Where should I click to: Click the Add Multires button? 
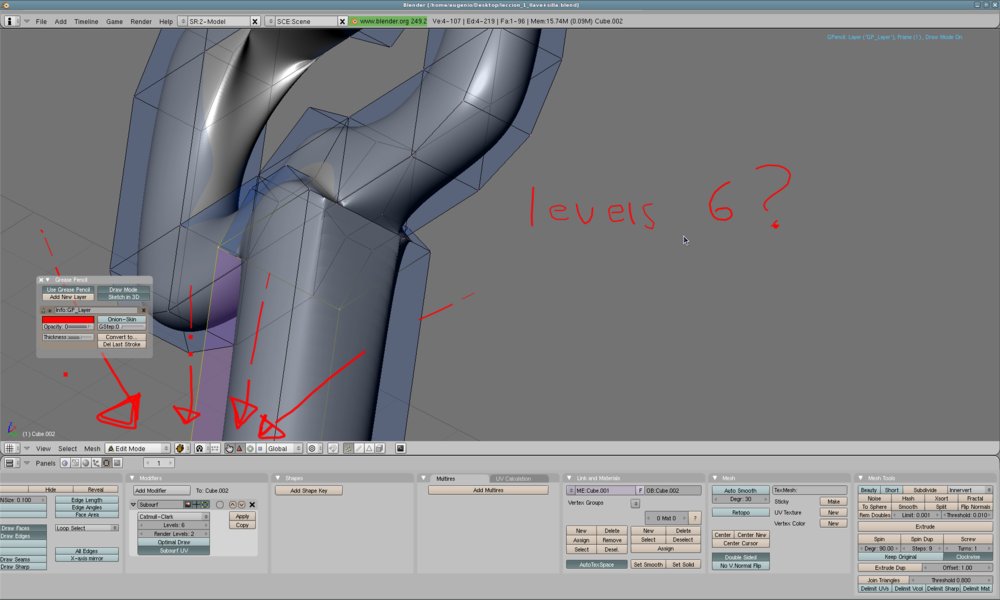489,490
